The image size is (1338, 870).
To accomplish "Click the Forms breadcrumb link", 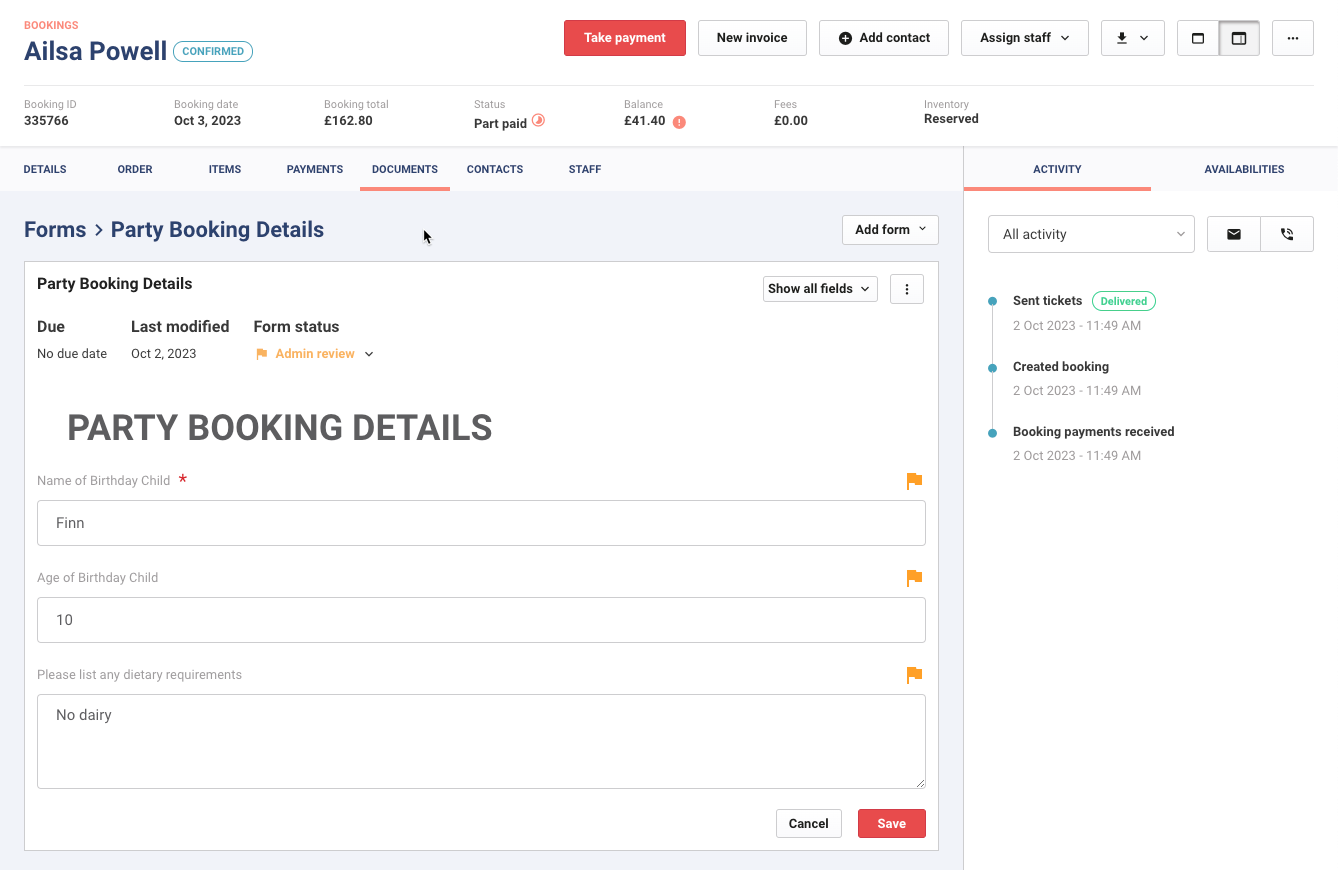I will 55,230.
